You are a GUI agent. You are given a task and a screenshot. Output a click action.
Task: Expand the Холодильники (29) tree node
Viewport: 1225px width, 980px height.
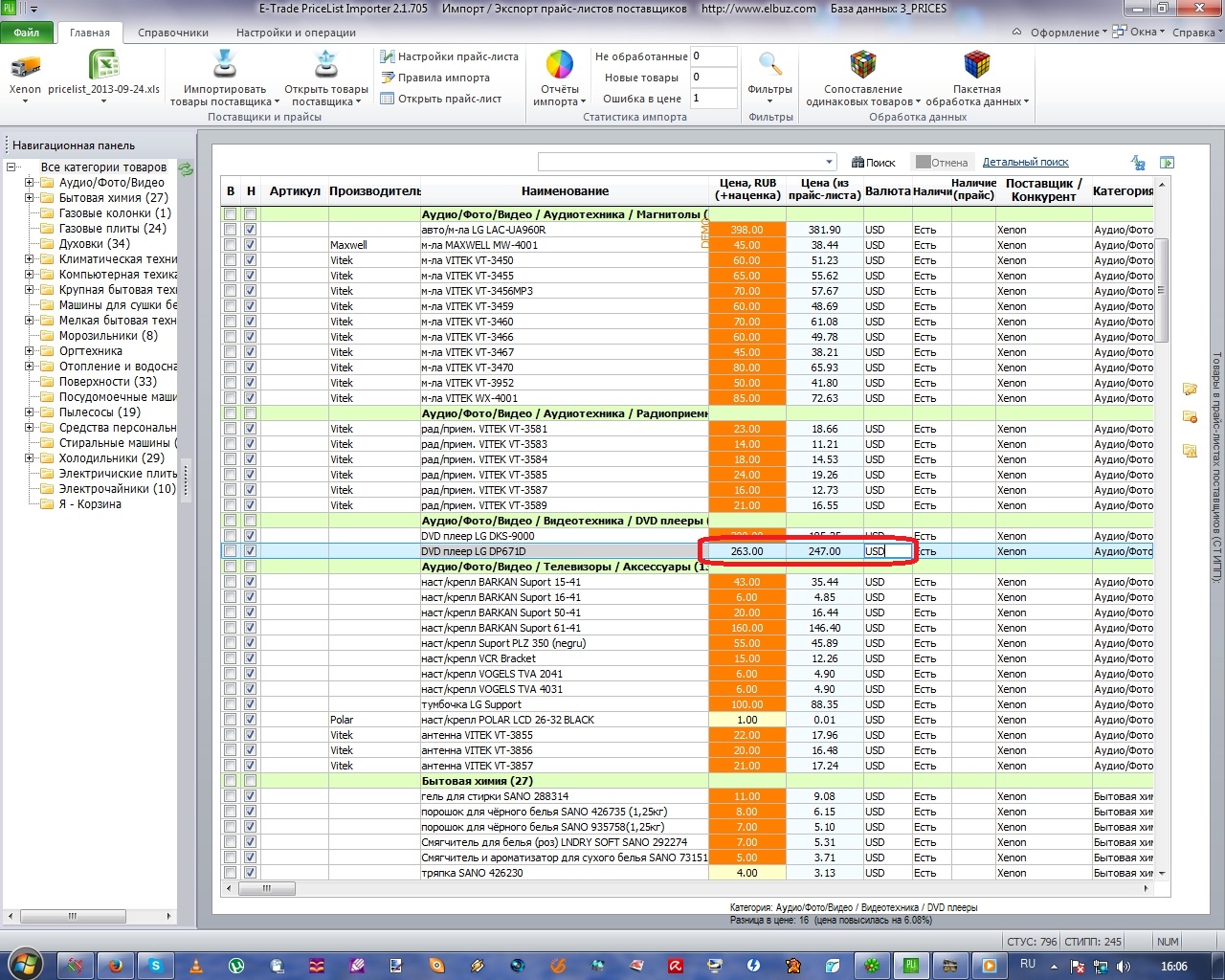[30, 458]
